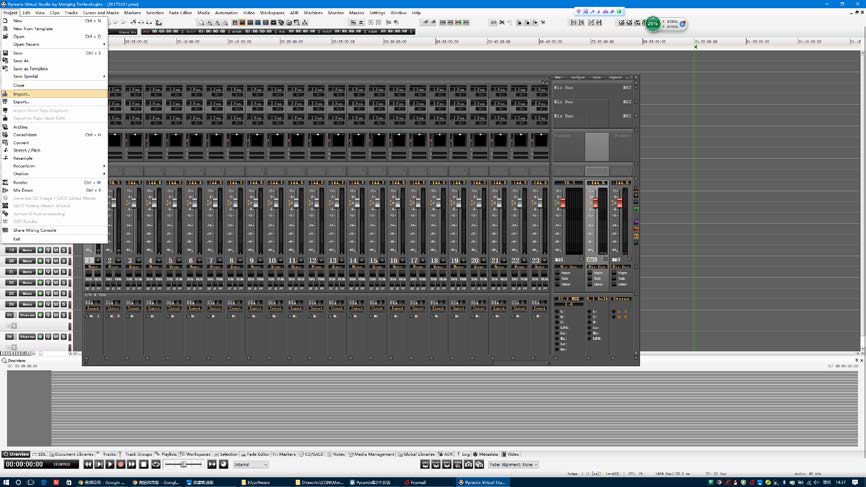Screen dimensions: 866x487
Task: Switch to the Markers tab
Action: pos(285,454)
